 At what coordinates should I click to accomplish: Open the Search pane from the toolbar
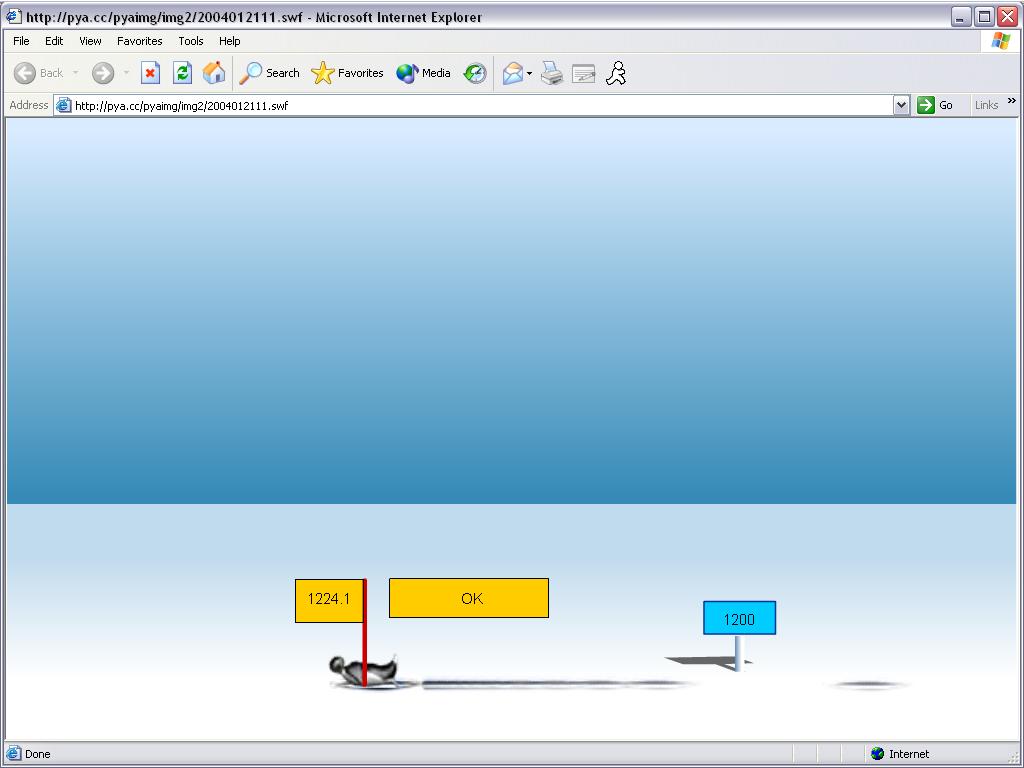coord(270,73)
